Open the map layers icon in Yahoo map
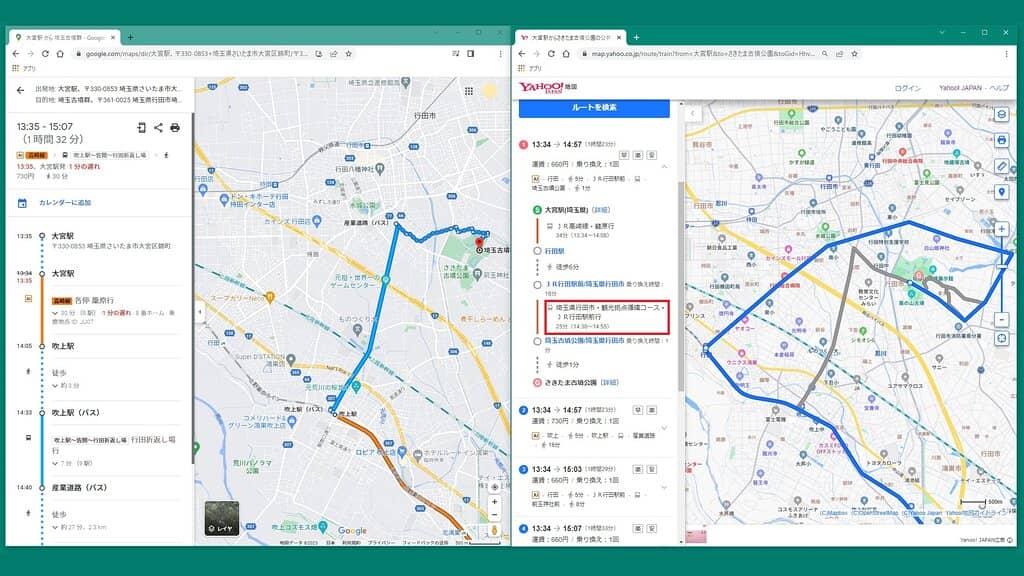Viewport: 1024px width, 576px height. click(1001, 114)
